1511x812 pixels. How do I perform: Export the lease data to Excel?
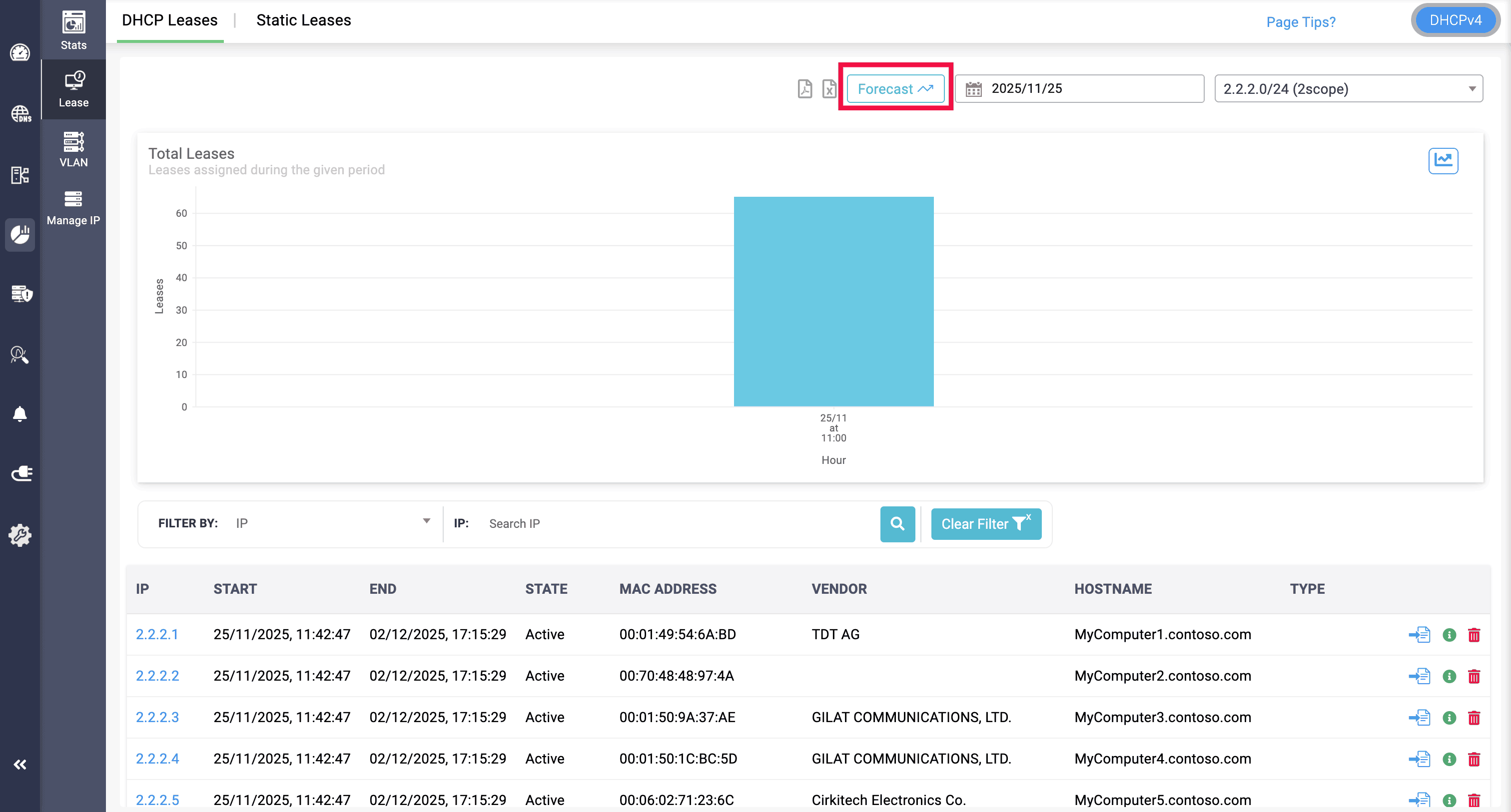pos(829,89)
